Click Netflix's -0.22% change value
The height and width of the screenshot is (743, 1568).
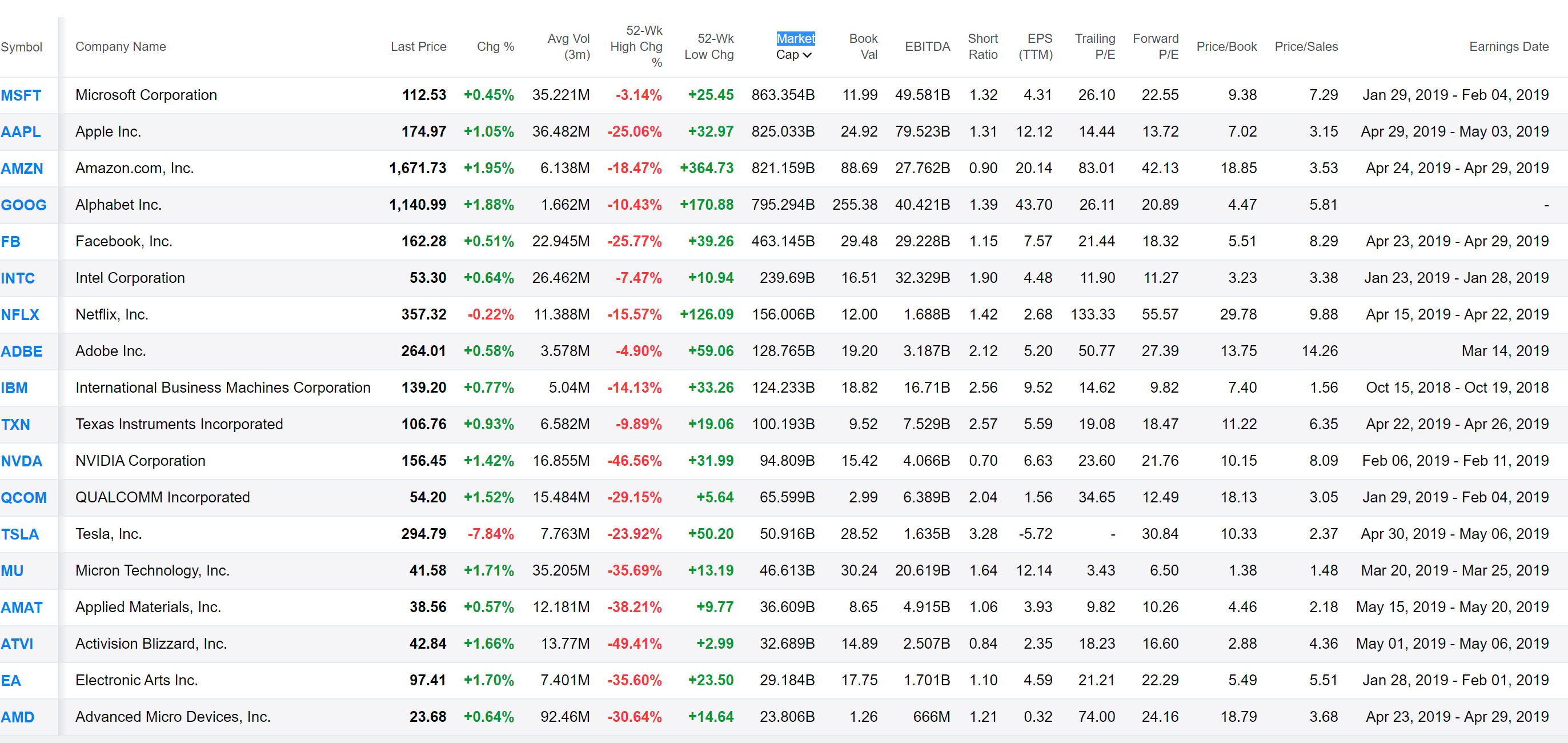coord(491,314)
